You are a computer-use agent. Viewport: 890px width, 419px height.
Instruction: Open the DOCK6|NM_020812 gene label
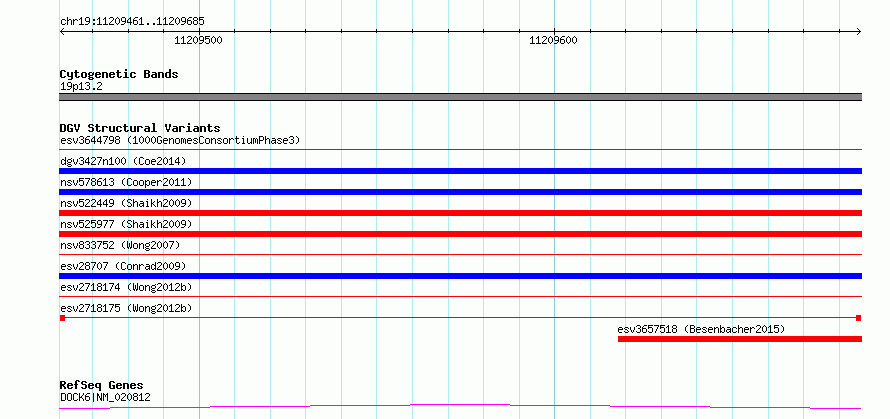(x=105, y=397)
